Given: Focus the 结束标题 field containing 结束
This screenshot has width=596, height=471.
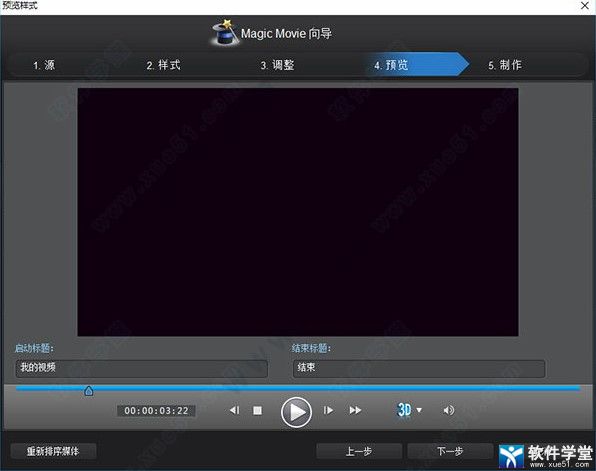Looking at the screenshot, I should point(419,368).
